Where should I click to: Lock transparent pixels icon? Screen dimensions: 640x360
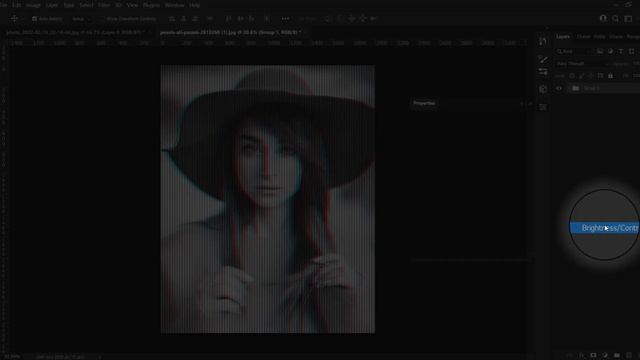coord(571,76)
